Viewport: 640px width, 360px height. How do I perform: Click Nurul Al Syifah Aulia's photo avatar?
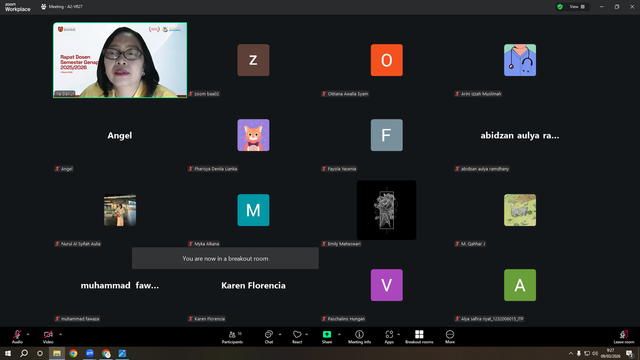tap(120, 210)
